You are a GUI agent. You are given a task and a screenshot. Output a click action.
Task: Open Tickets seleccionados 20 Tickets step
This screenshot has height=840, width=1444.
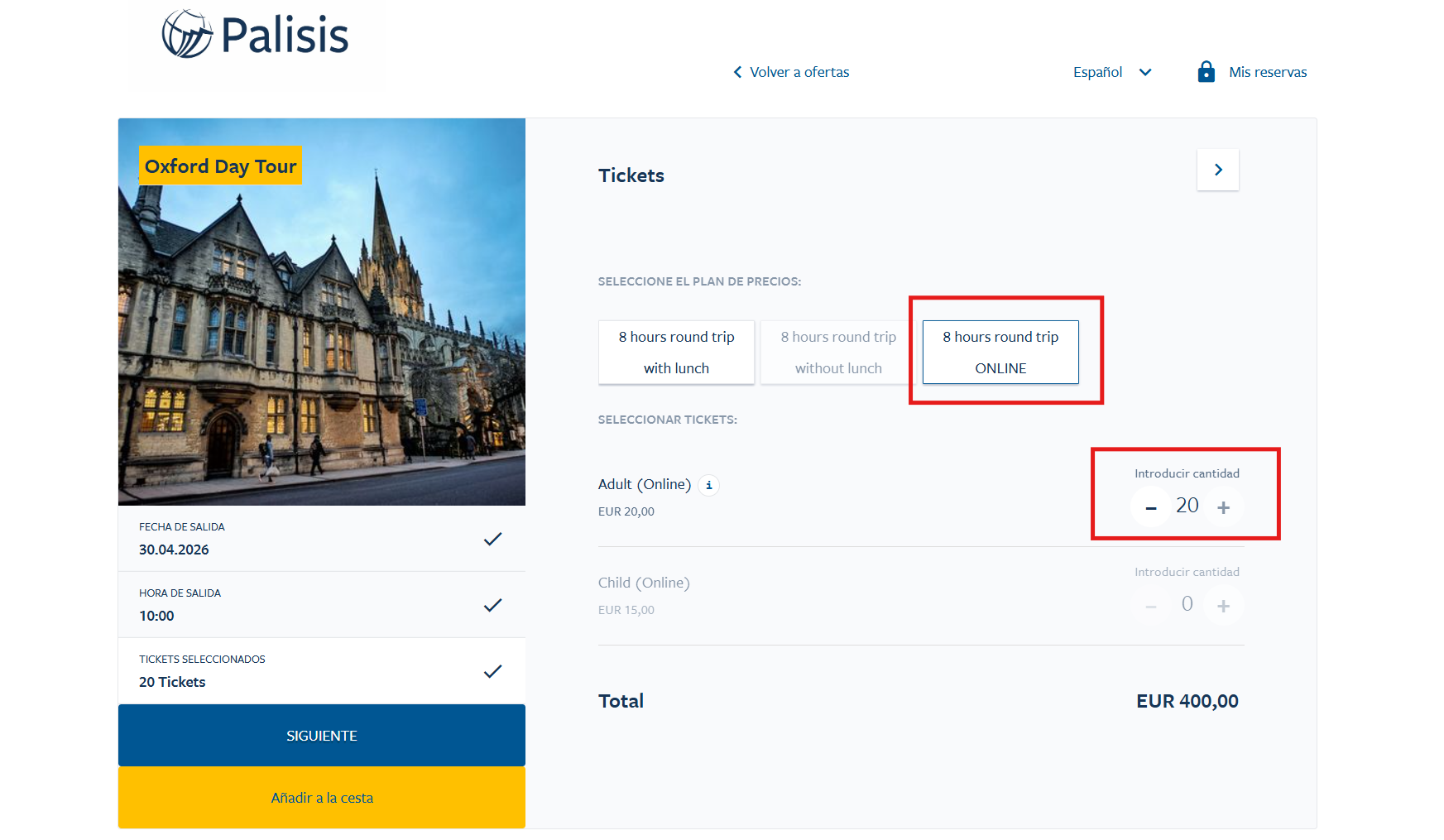[322, 671]
